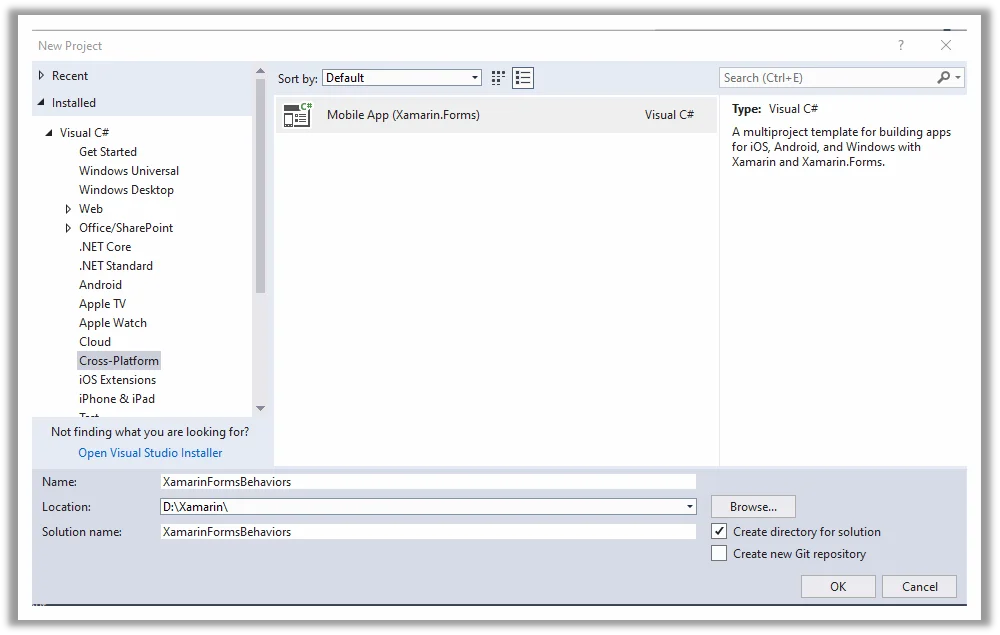The height and width of the screenshot is (635, 1000).
Task: Collapse the Visual C# node
Action: (x=49, y=133)
